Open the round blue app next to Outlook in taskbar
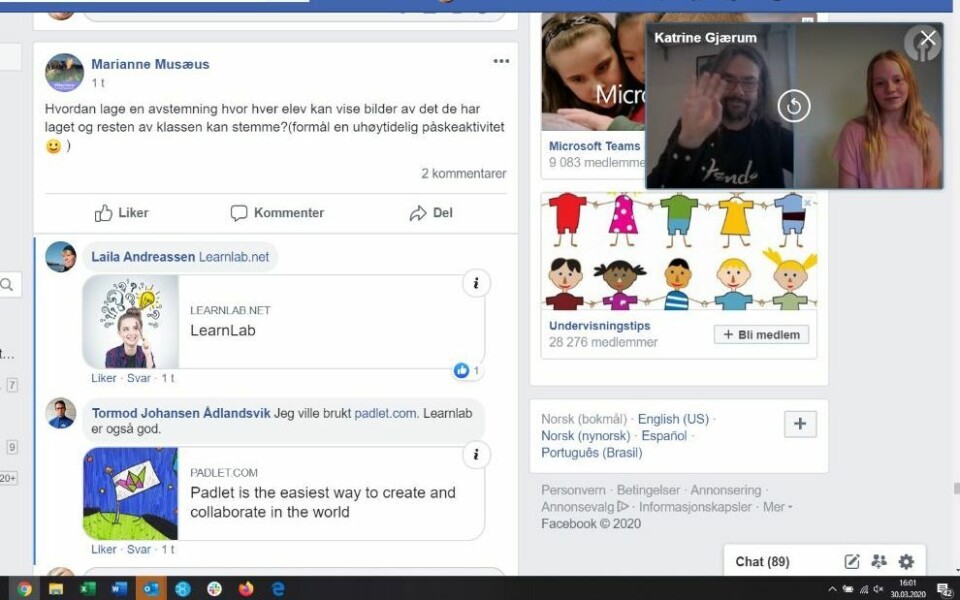Image resolution: width=960 pixels, height=600 pixels. [182, 589]
